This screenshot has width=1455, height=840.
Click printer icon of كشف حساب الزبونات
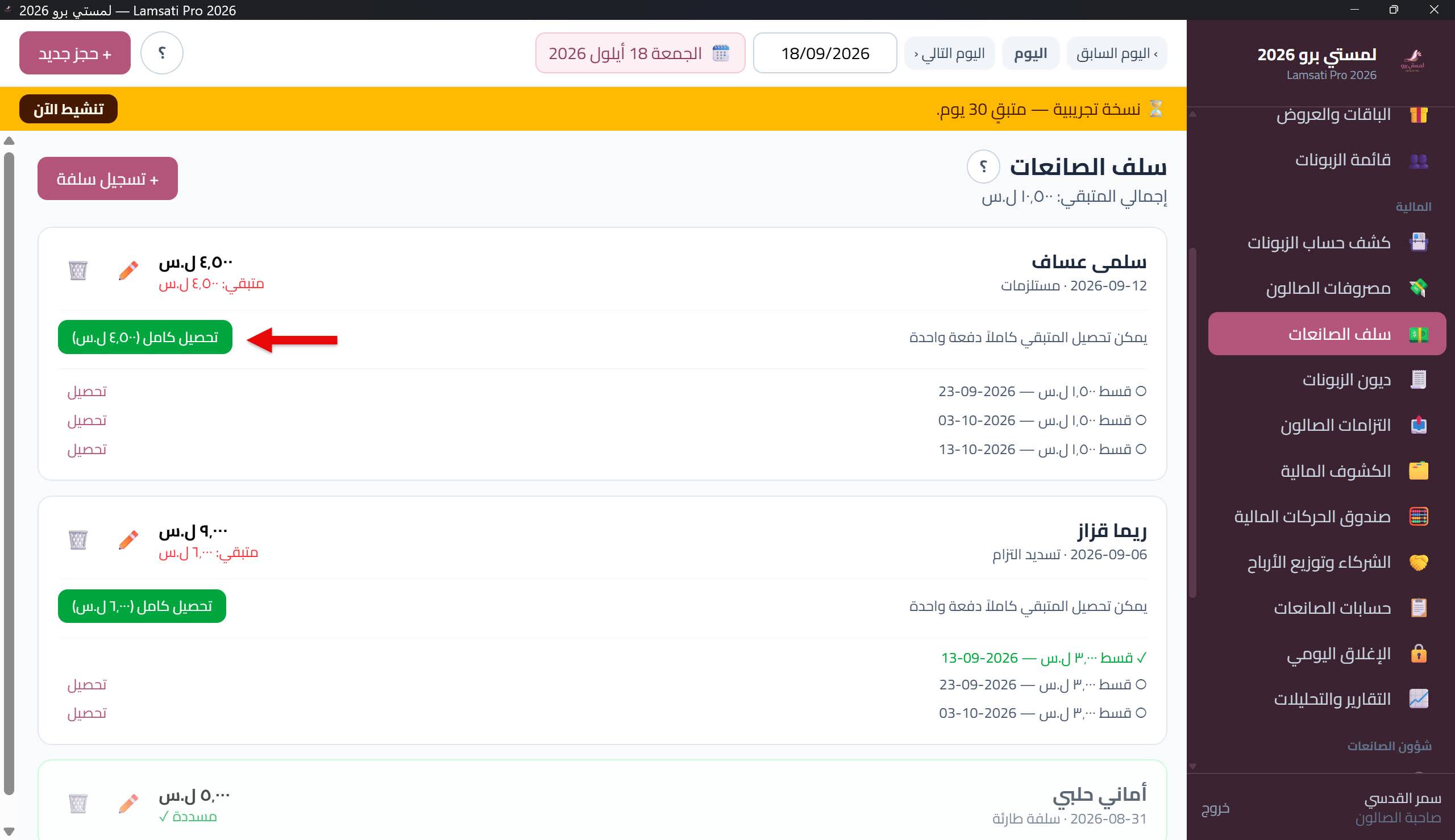(1418, 242)
